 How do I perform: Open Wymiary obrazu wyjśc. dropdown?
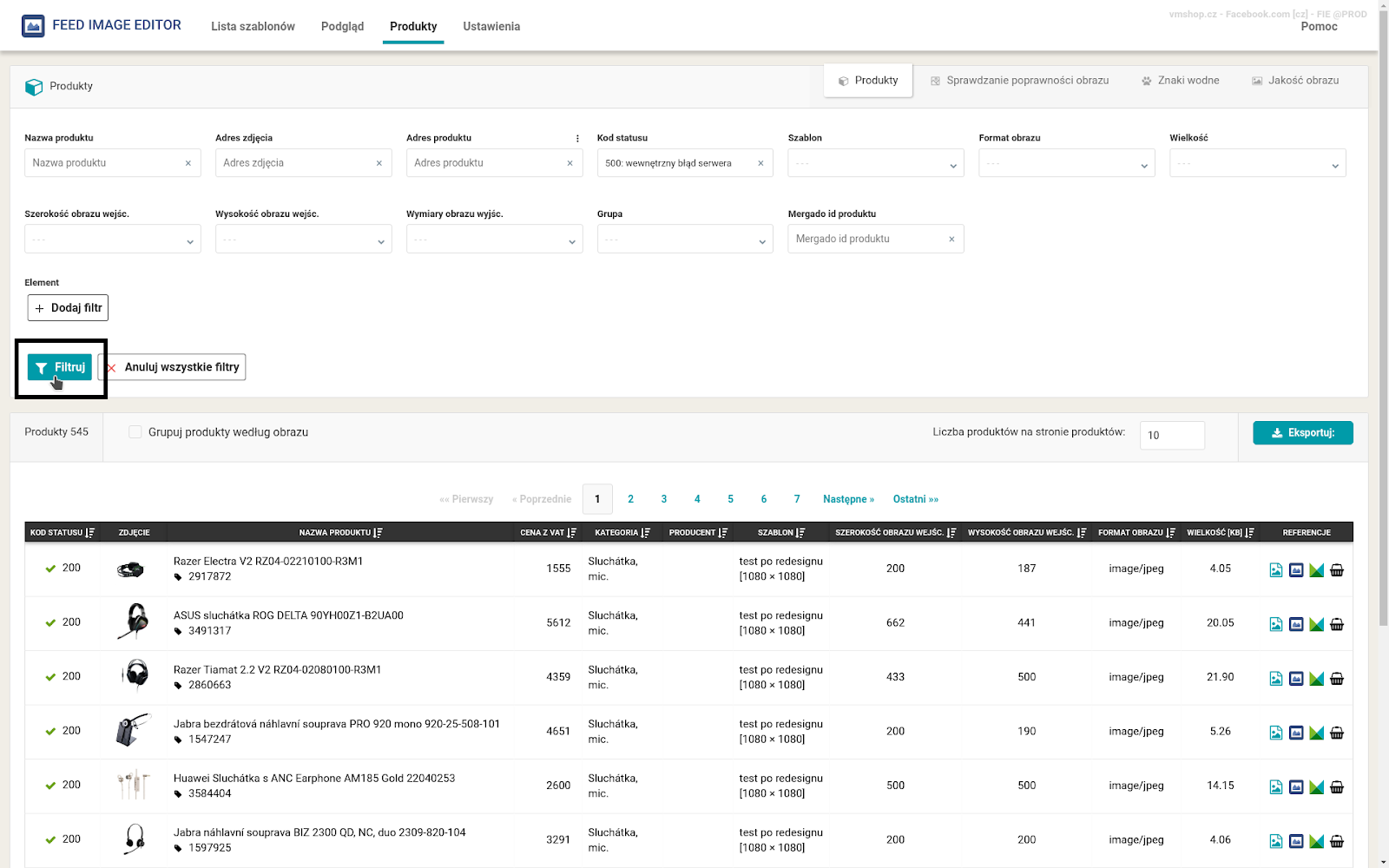[495, 240]
